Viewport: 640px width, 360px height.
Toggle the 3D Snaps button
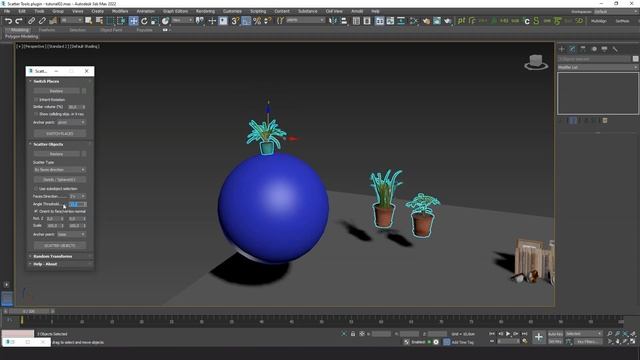(x=235, y=21)
